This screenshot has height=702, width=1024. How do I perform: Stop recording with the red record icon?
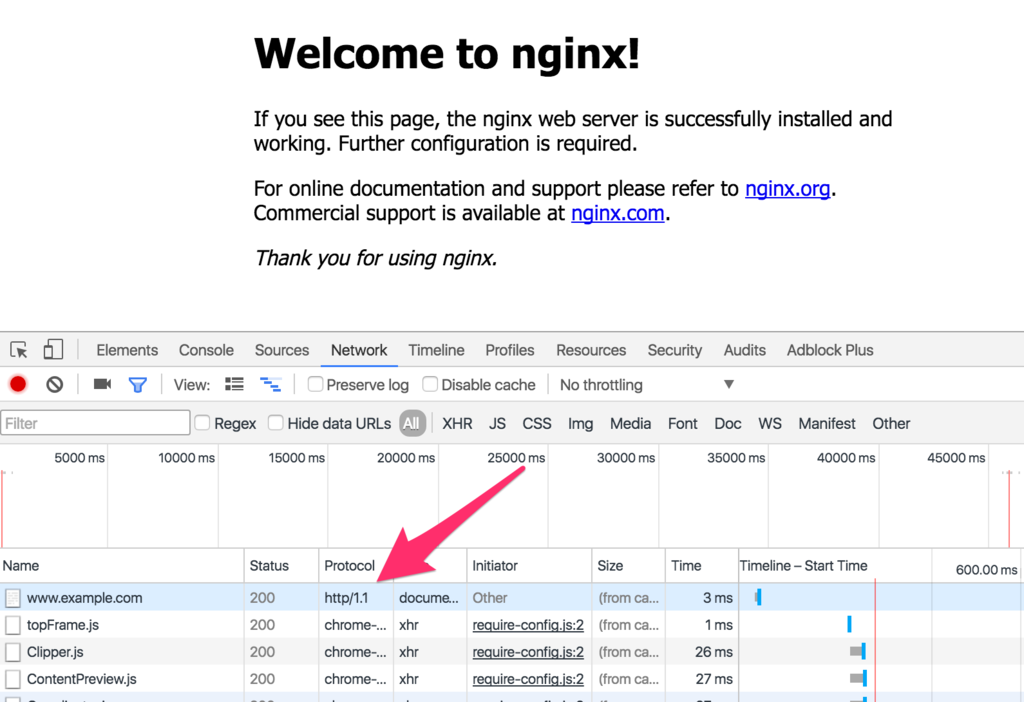[16, 384]
